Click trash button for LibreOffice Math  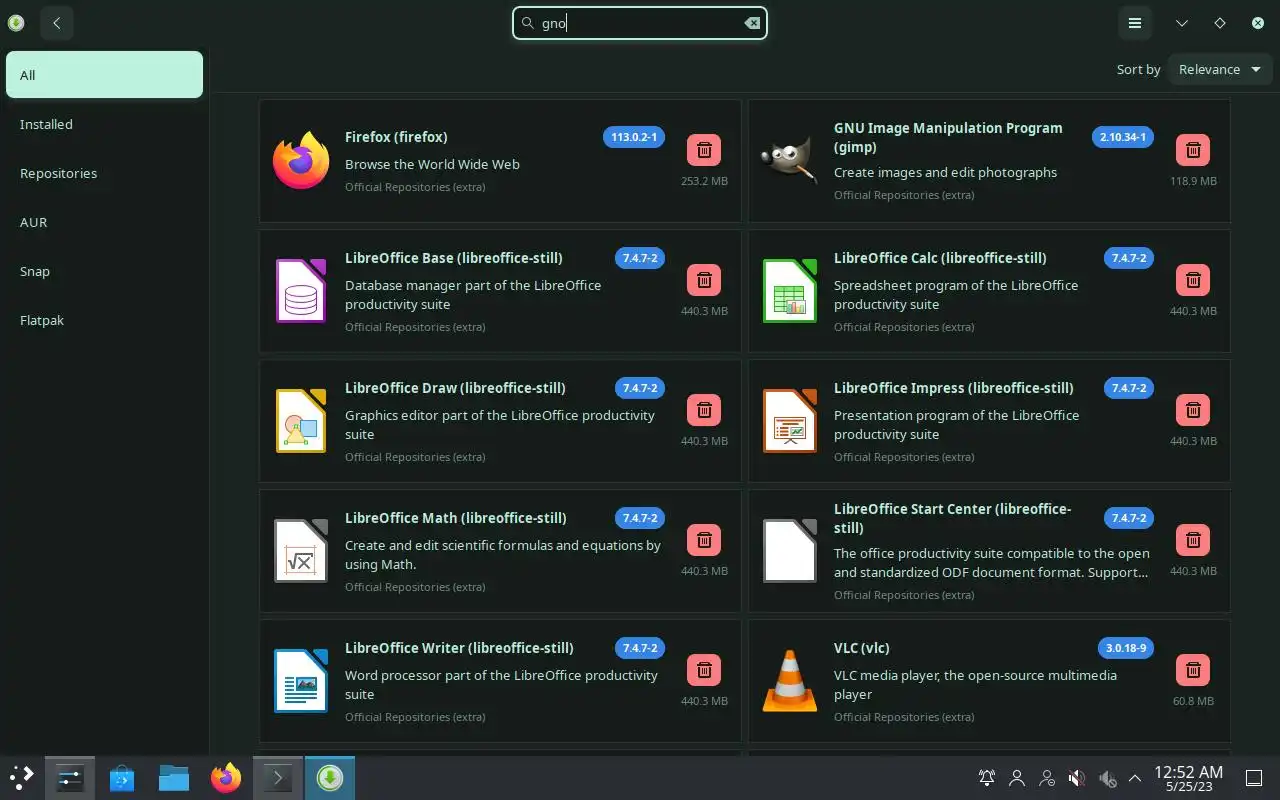[x=704, y=540]
